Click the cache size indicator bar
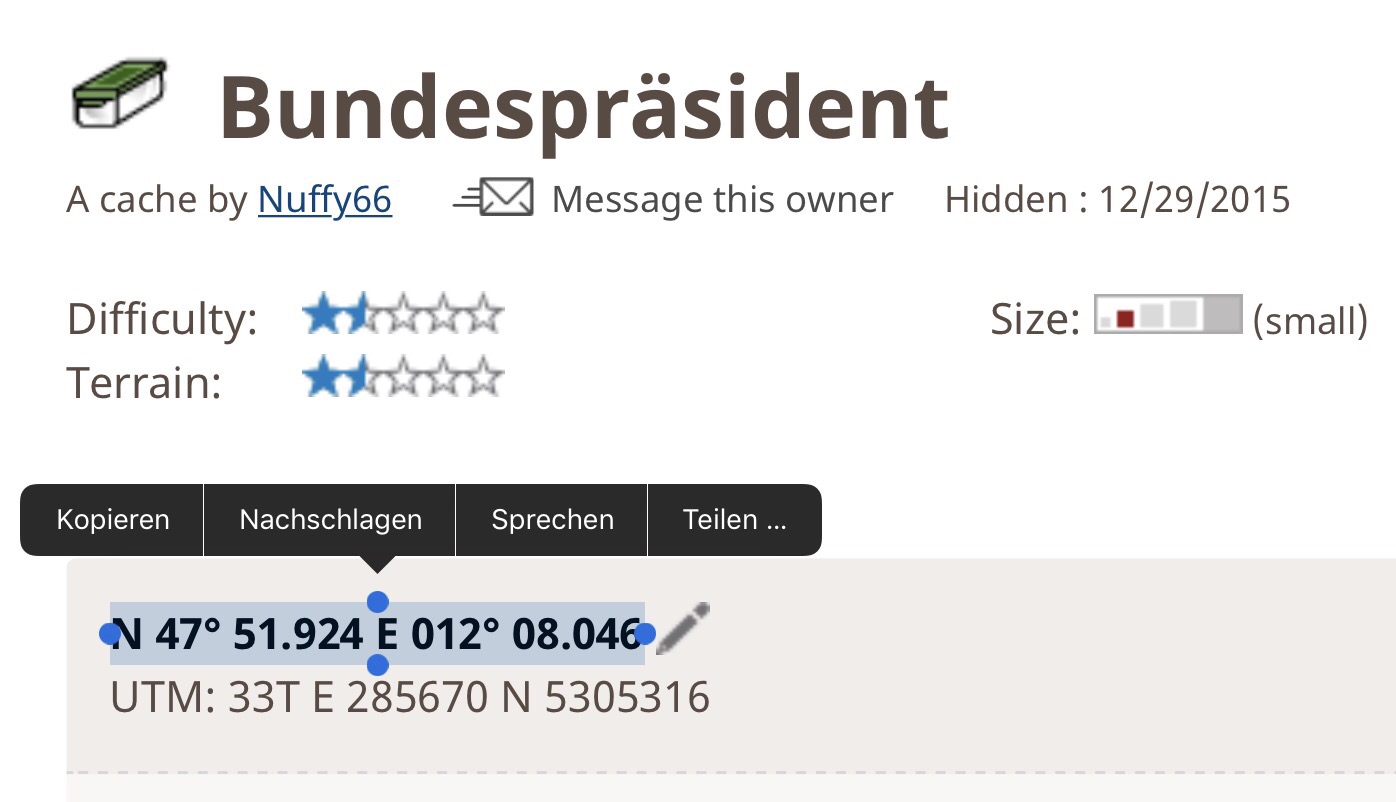 coord(1168,315)
